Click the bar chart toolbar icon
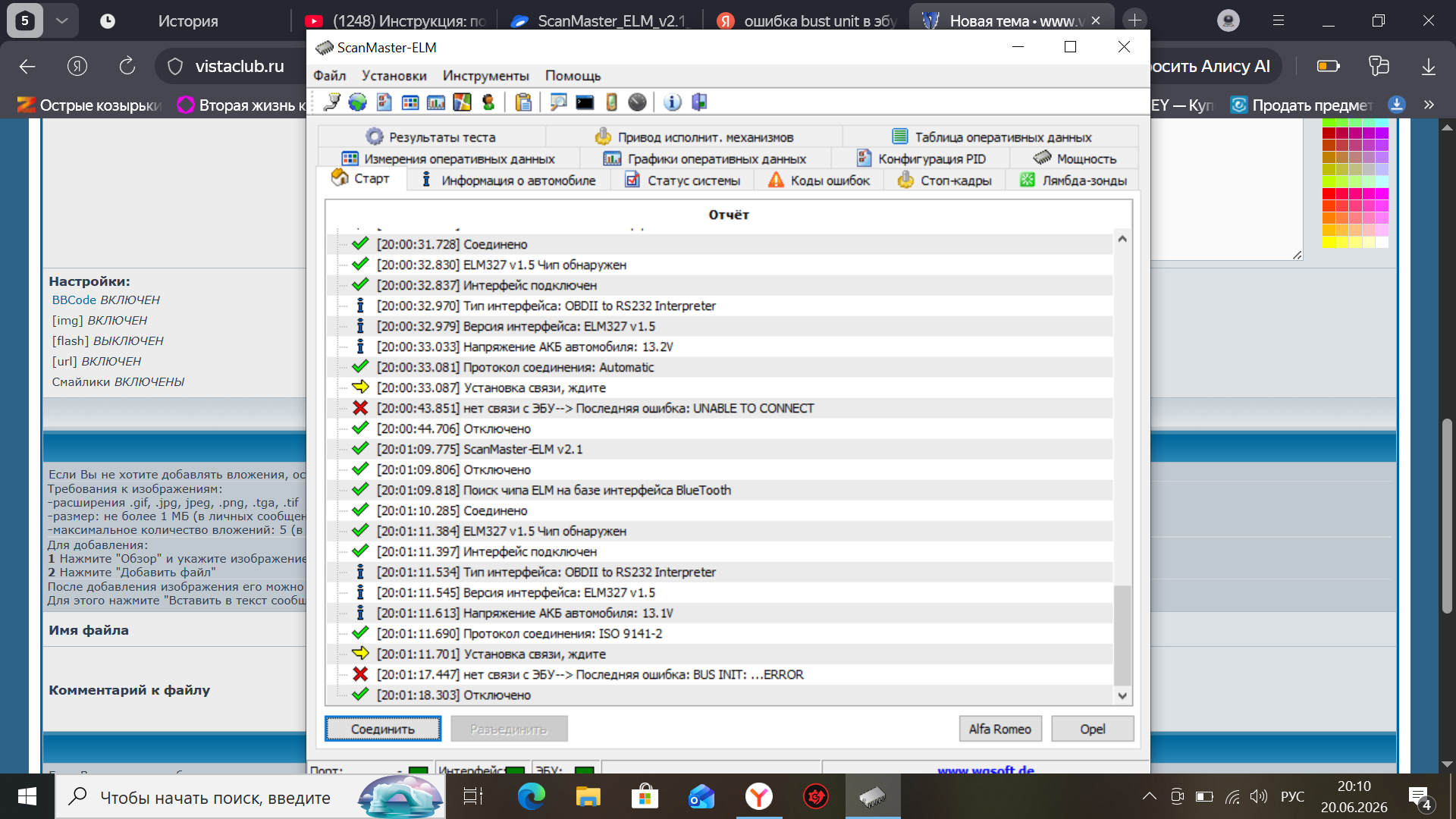The image size is (1456, 819). [x=436, y=102]
